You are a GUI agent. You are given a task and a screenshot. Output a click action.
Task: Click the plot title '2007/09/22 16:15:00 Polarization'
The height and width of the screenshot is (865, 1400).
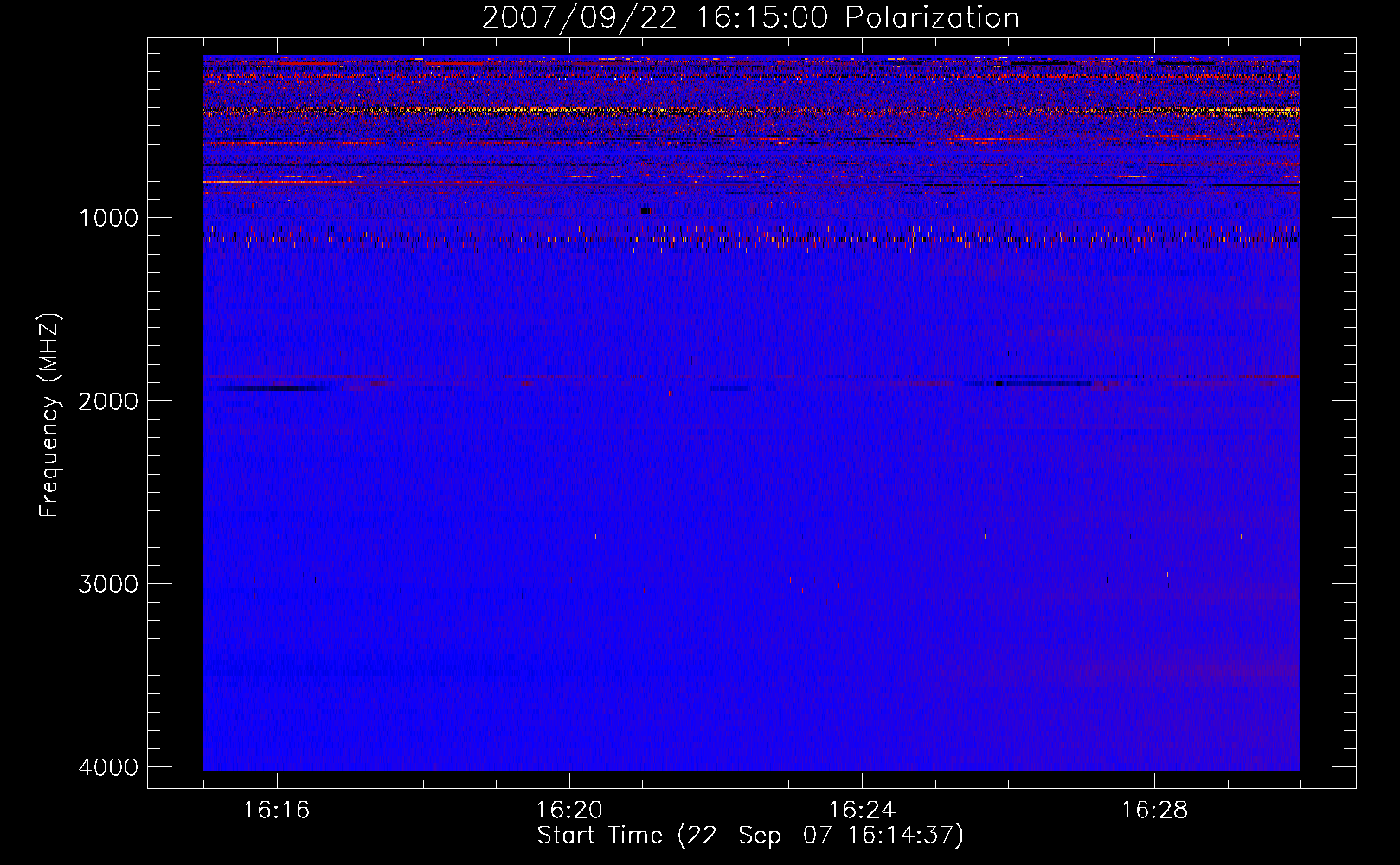pos(750,18)
